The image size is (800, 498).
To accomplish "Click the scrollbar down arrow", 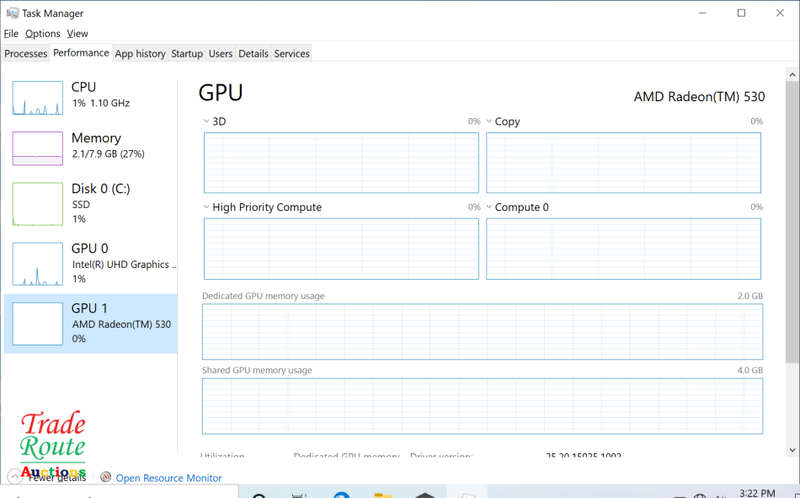I will (792, 450).
